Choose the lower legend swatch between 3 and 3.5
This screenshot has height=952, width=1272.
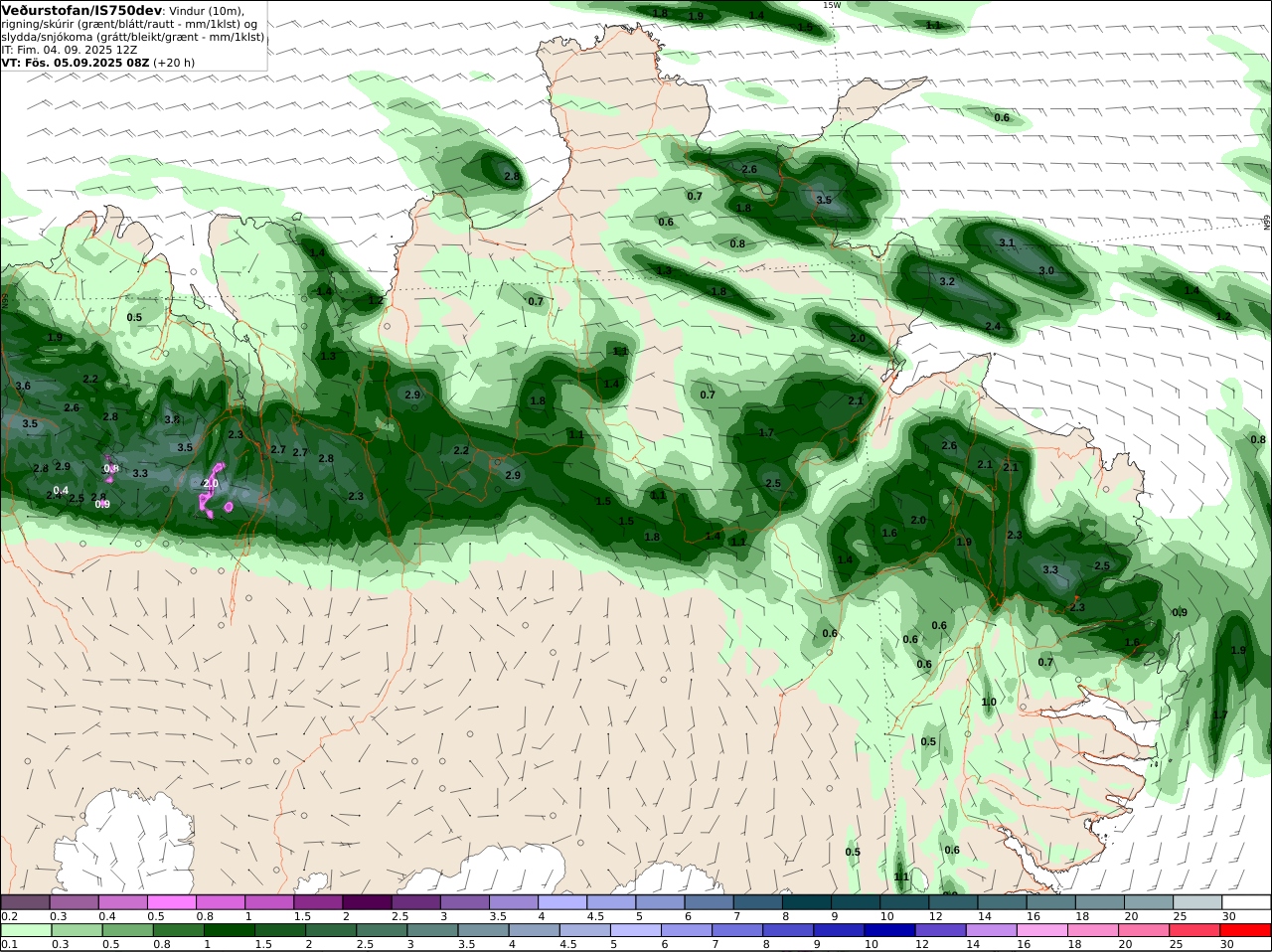432,930
